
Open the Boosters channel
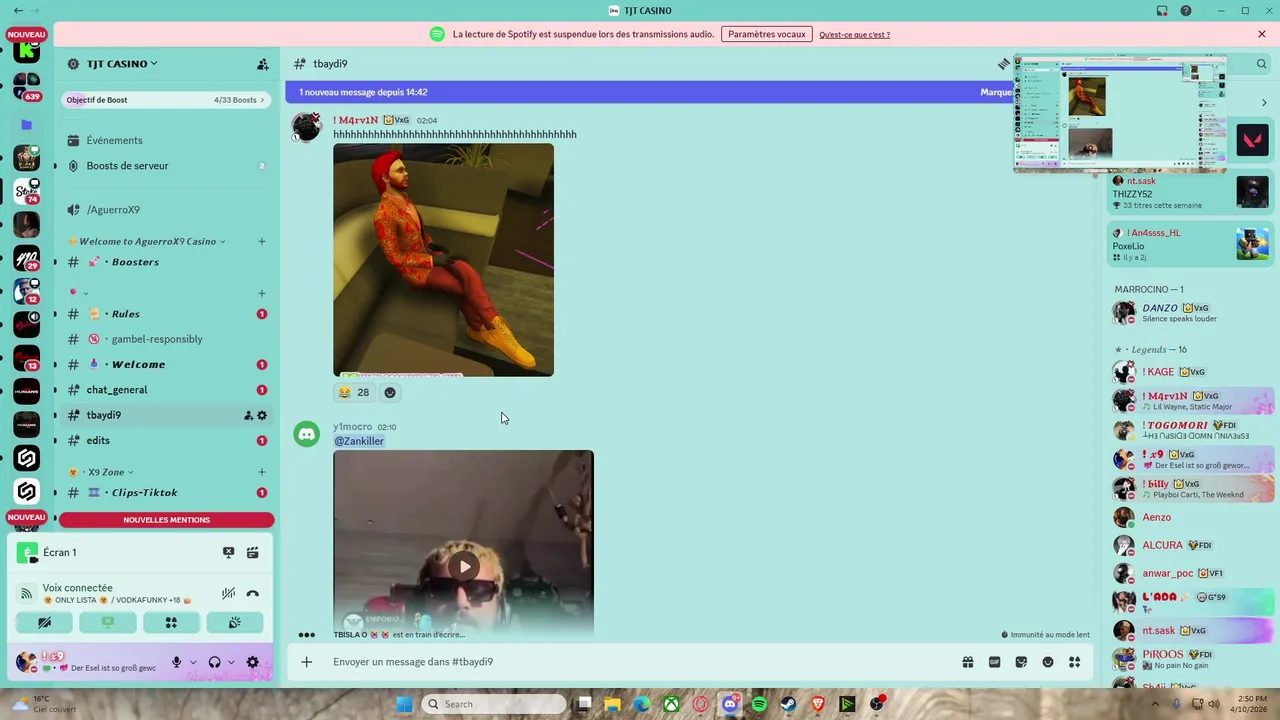(x=166, y=262)
